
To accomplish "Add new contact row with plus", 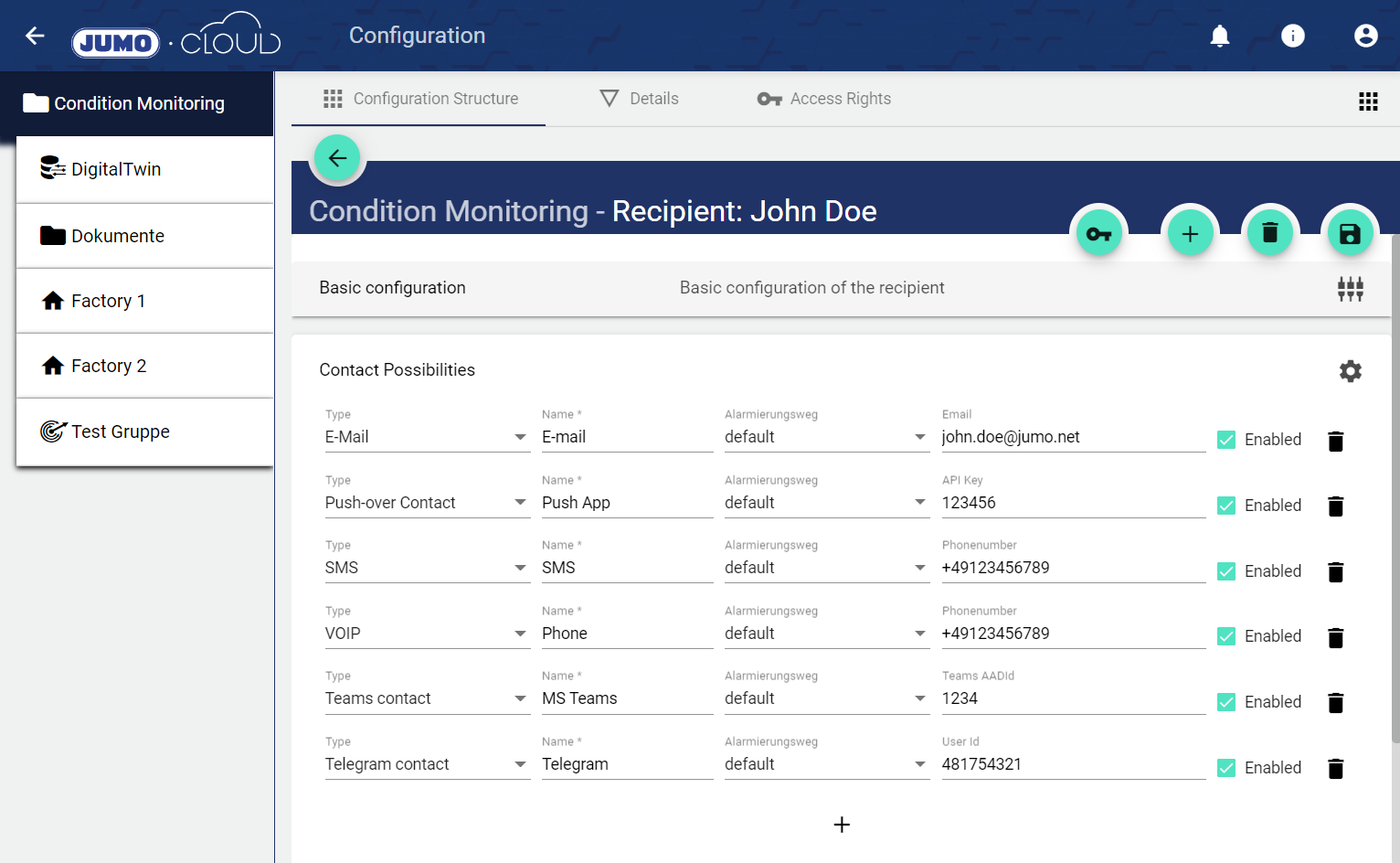I will (x=842, y=825).
